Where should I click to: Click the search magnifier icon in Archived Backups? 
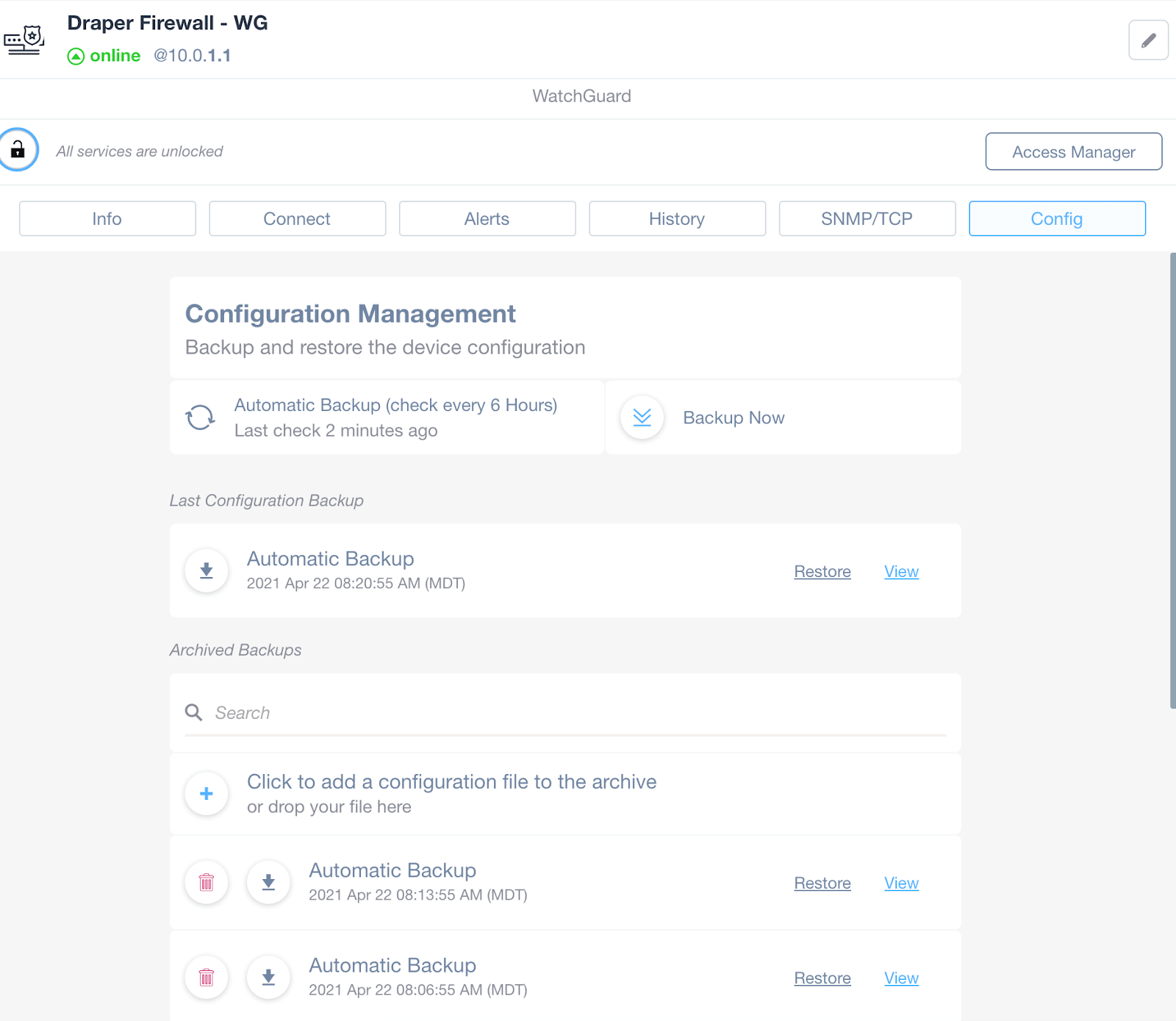pos(194,712)
